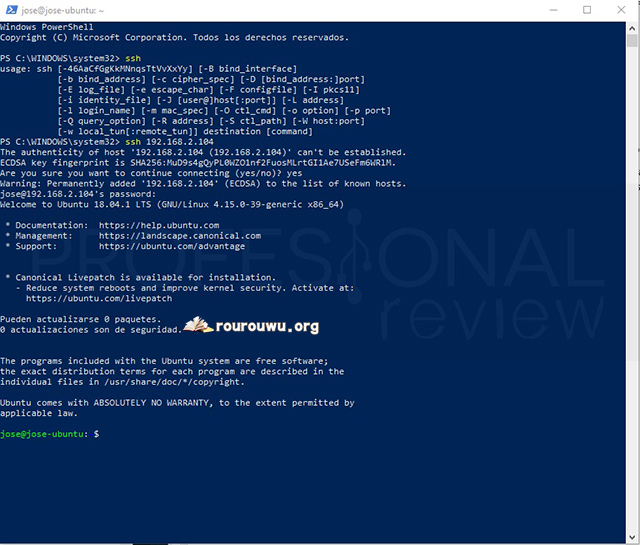Click the 'ssh 192.168.2.104' command text

169,142
